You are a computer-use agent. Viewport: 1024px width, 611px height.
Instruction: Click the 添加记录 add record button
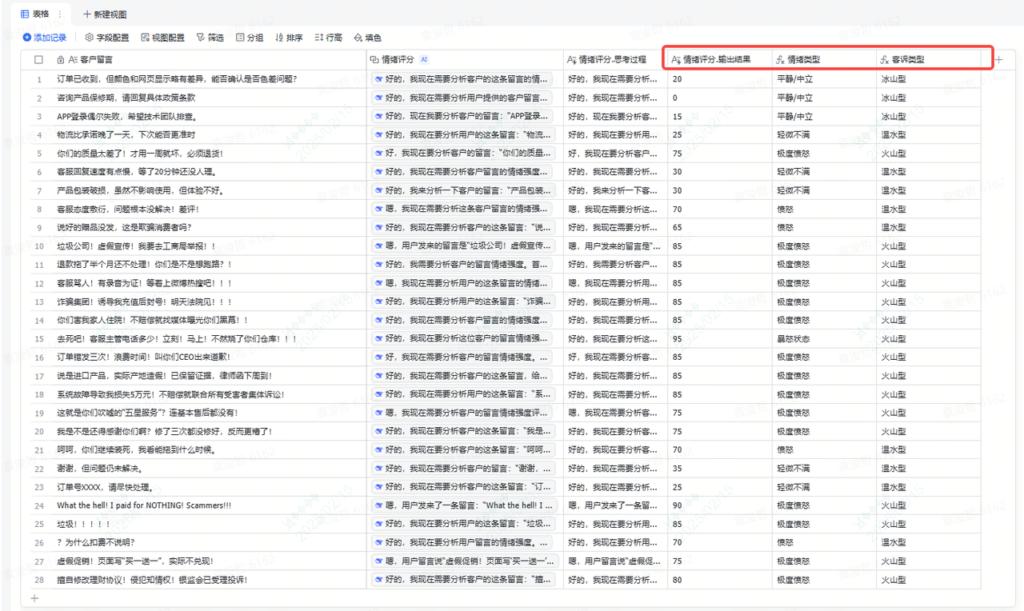[45, 37]
